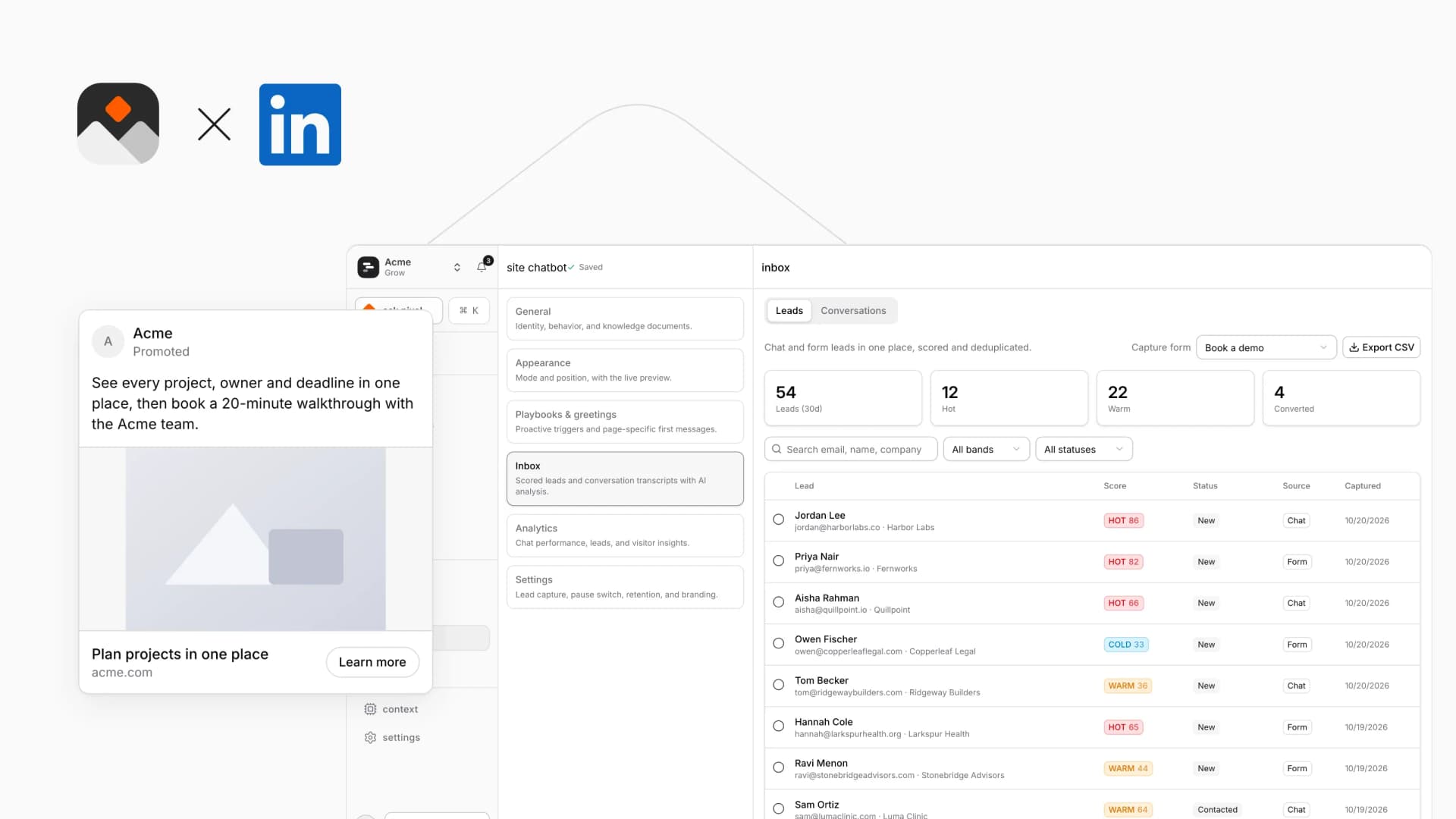Click into the search email, name, company field
The height and width of the screenshot is (819, 1456).
851,449
